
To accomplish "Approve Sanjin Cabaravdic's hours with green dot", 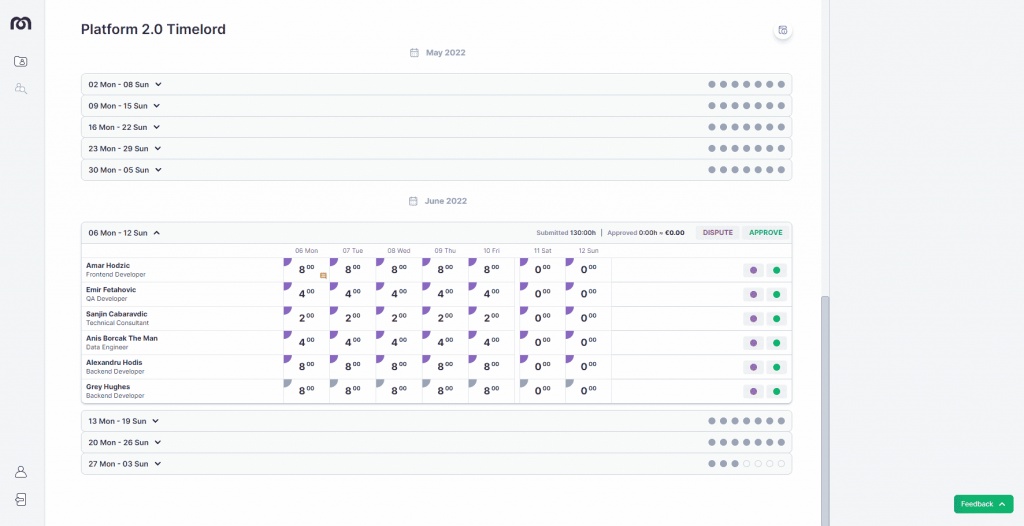I will tap(776, 319).
